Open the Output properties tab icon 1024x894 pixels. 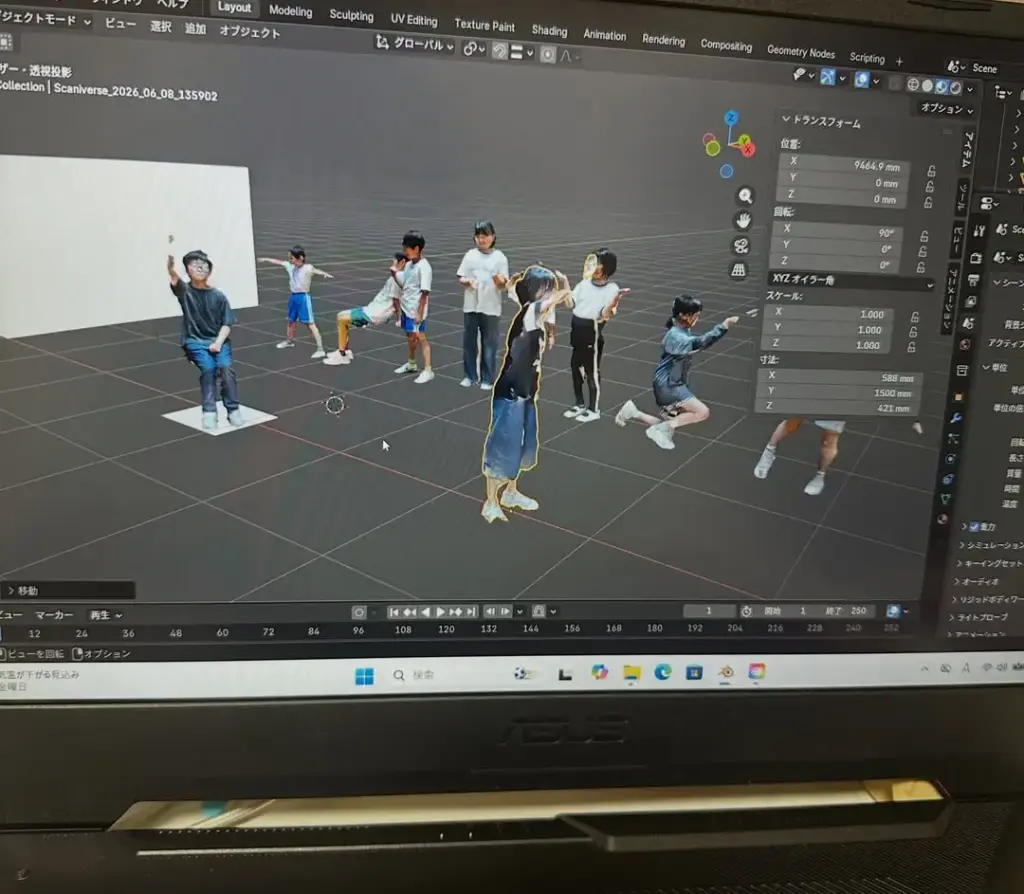(973, 280)
